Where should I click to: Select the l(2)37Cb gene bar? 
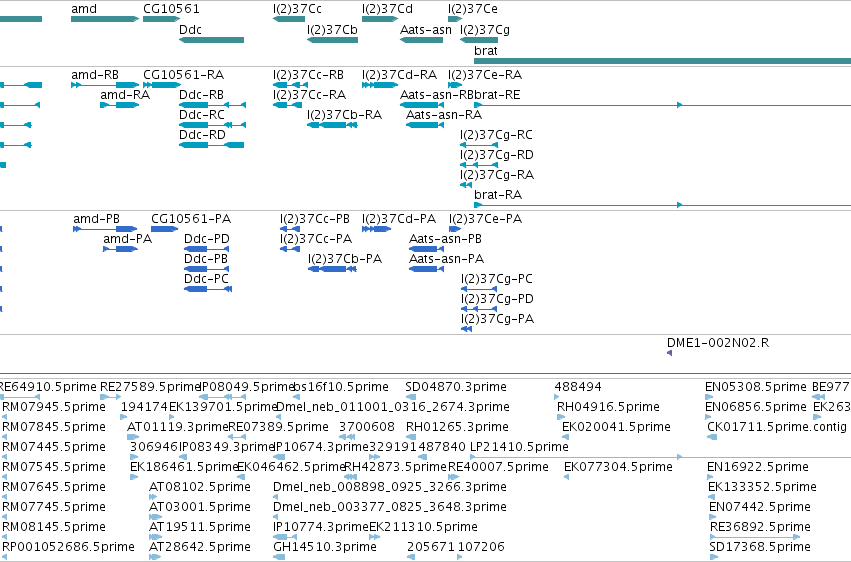click(x=332, y=40)
